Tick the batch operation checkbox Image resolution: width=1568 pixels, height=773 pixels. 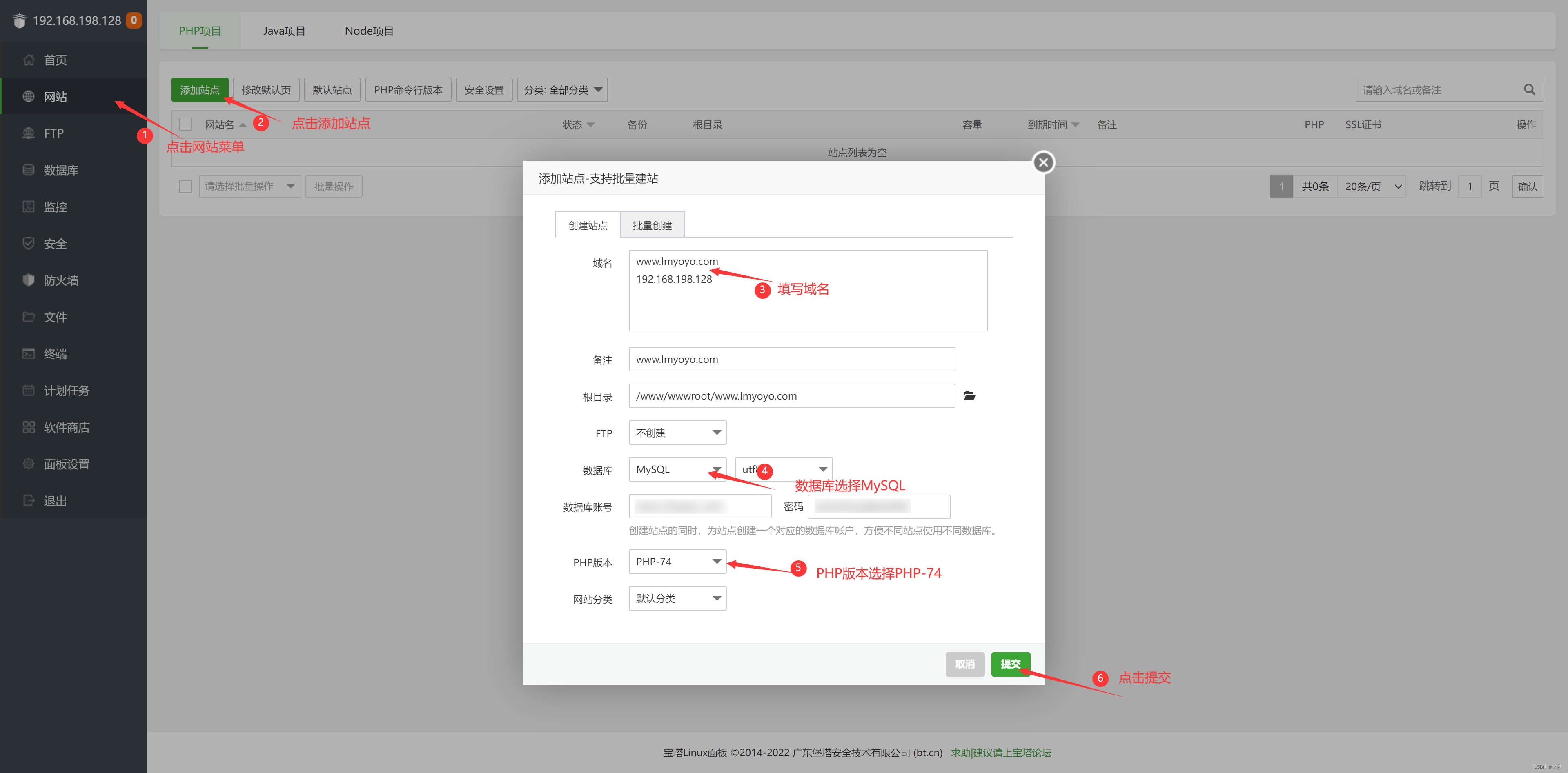click(186, 186)
